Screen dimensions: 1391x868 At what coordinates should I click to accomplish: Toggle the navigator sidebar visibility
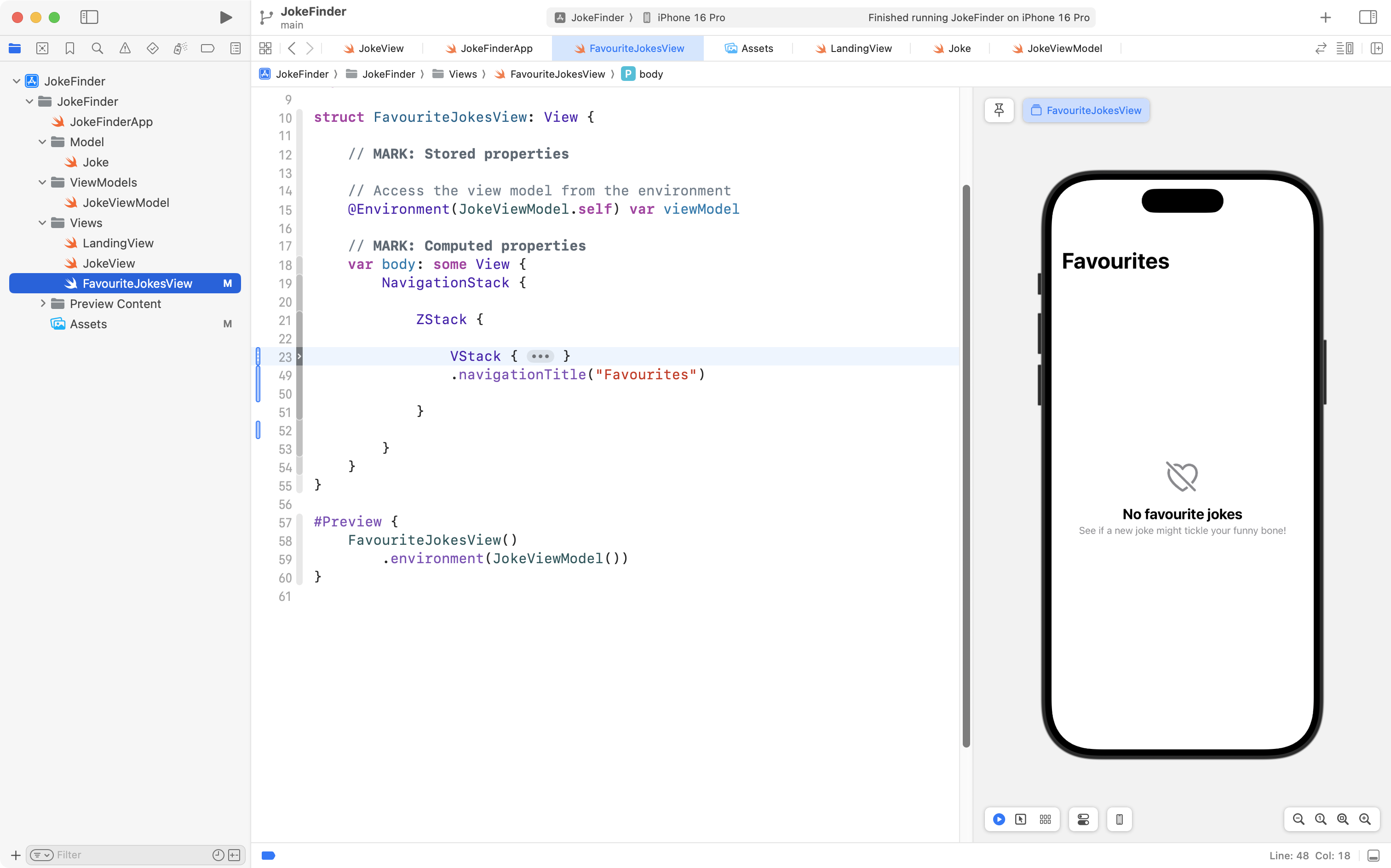(x=89, y=17)
